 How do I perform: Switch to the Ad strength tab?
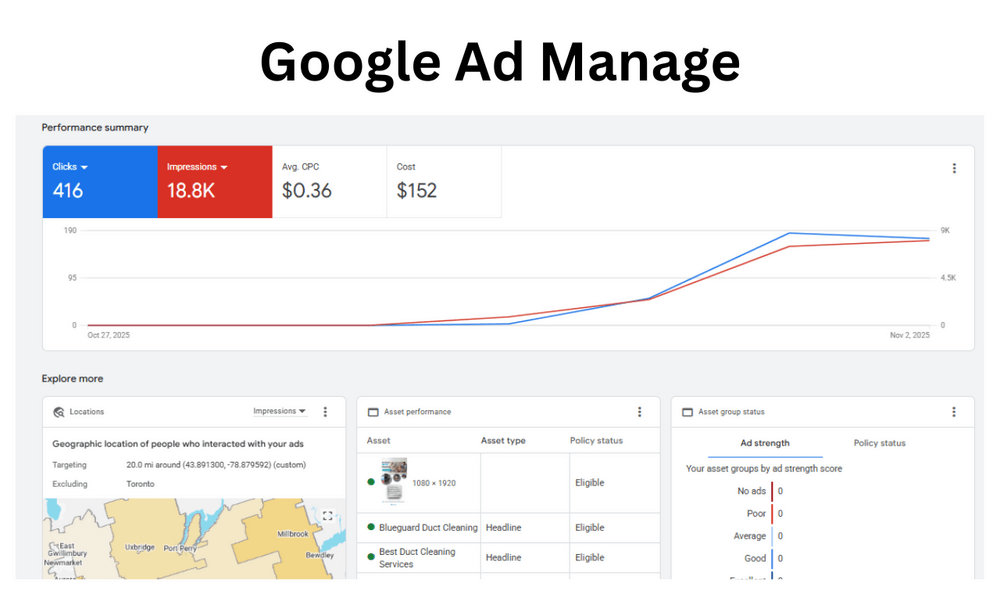(x=765, y=443)
